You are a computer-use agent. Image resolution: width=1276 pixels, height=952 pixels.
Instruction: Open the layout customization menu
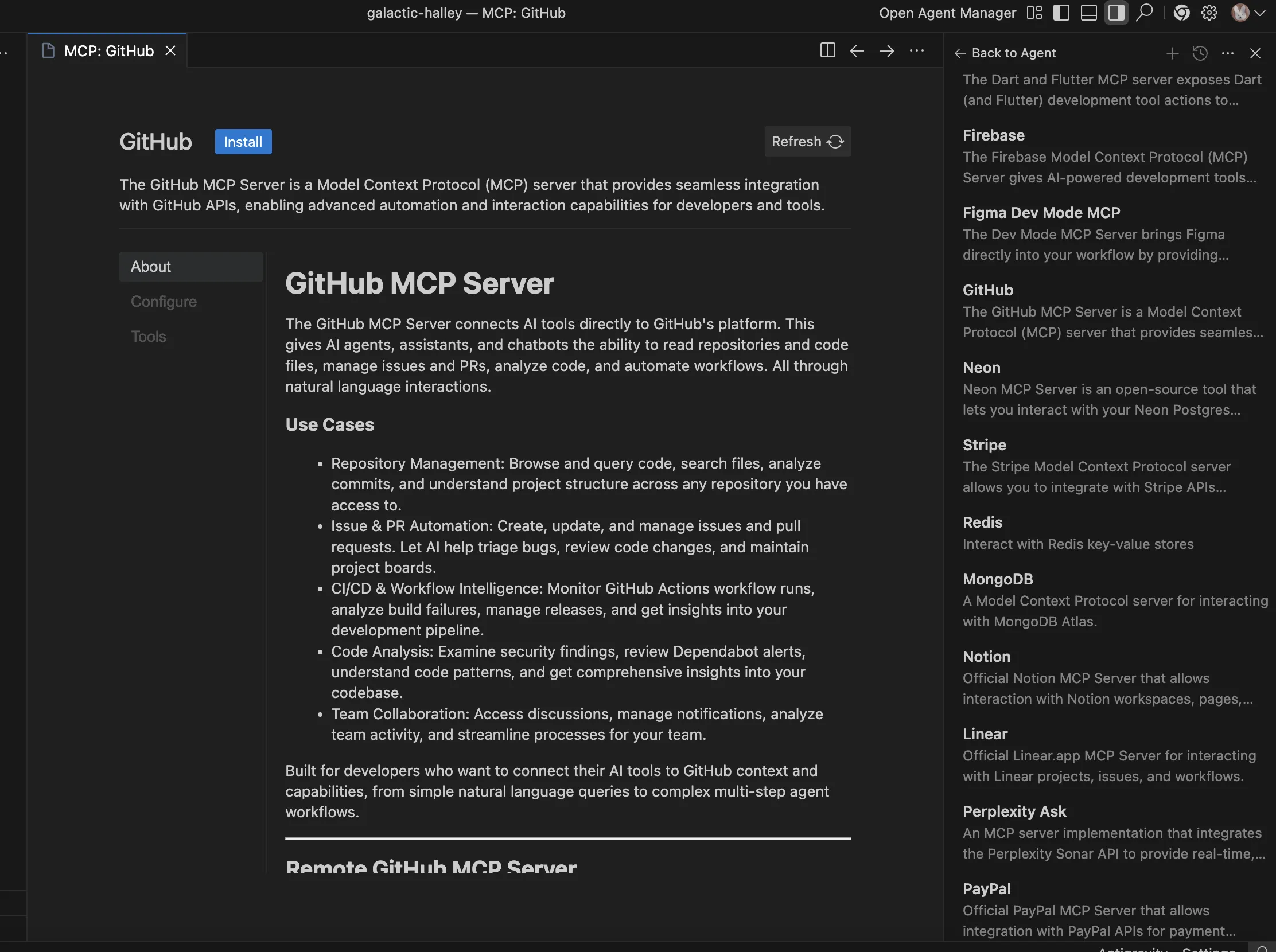(x=1034, y=13)
